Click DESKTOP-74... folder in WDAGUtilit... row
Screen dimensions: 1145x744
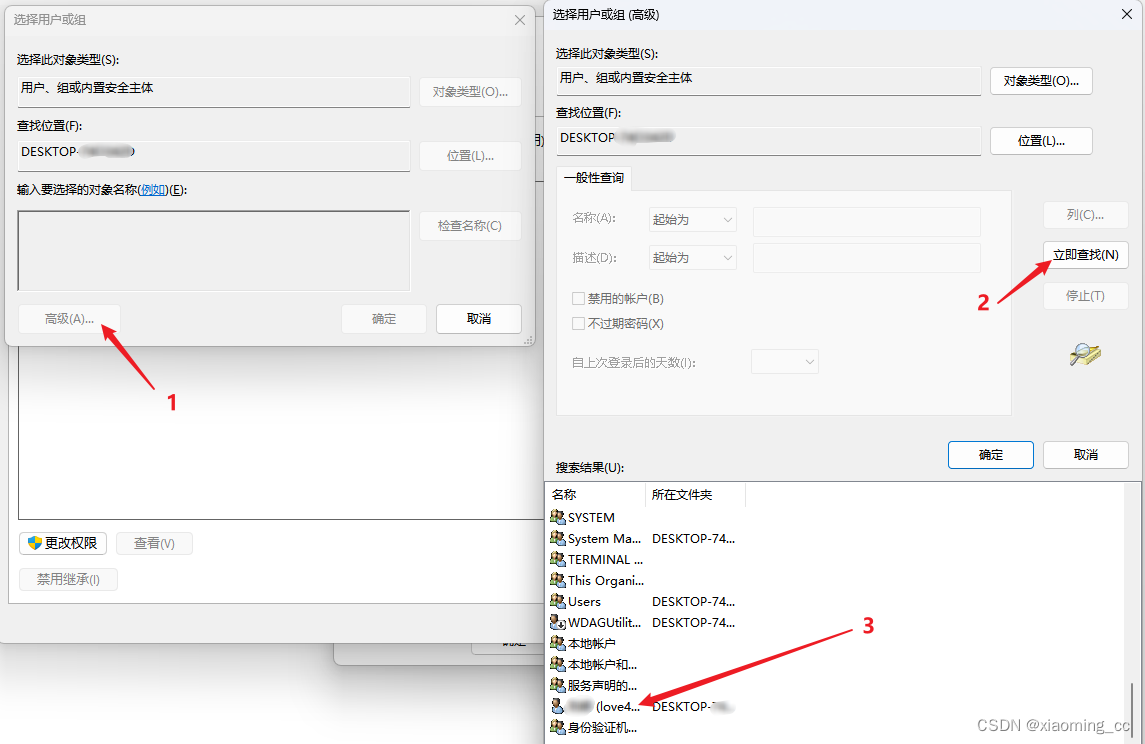tap(694, 623)
